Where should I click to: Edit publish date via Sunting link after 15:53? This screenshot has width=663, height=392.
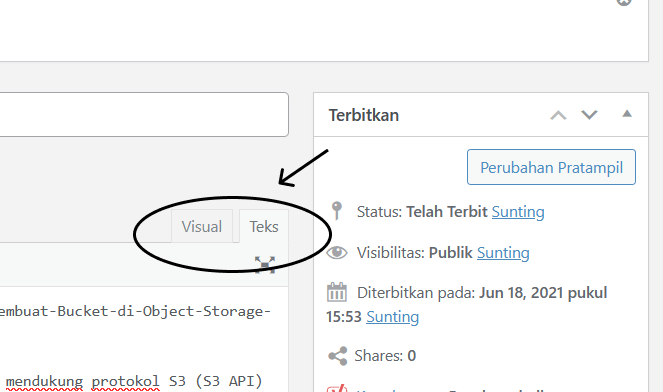tap(392, 317)
